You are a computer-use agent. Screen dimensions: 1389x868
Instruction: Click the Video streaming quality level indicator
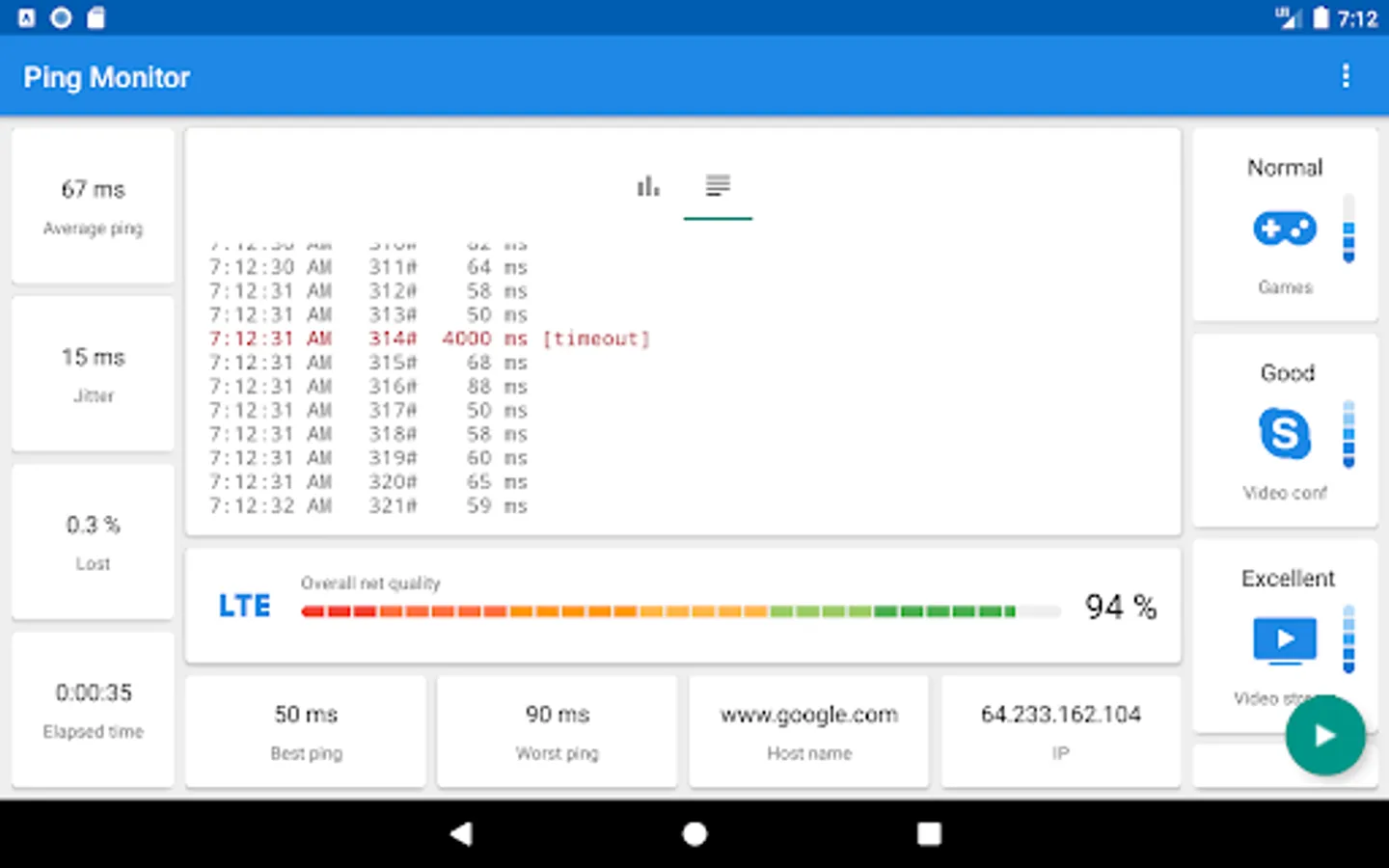click(1348, 639)
